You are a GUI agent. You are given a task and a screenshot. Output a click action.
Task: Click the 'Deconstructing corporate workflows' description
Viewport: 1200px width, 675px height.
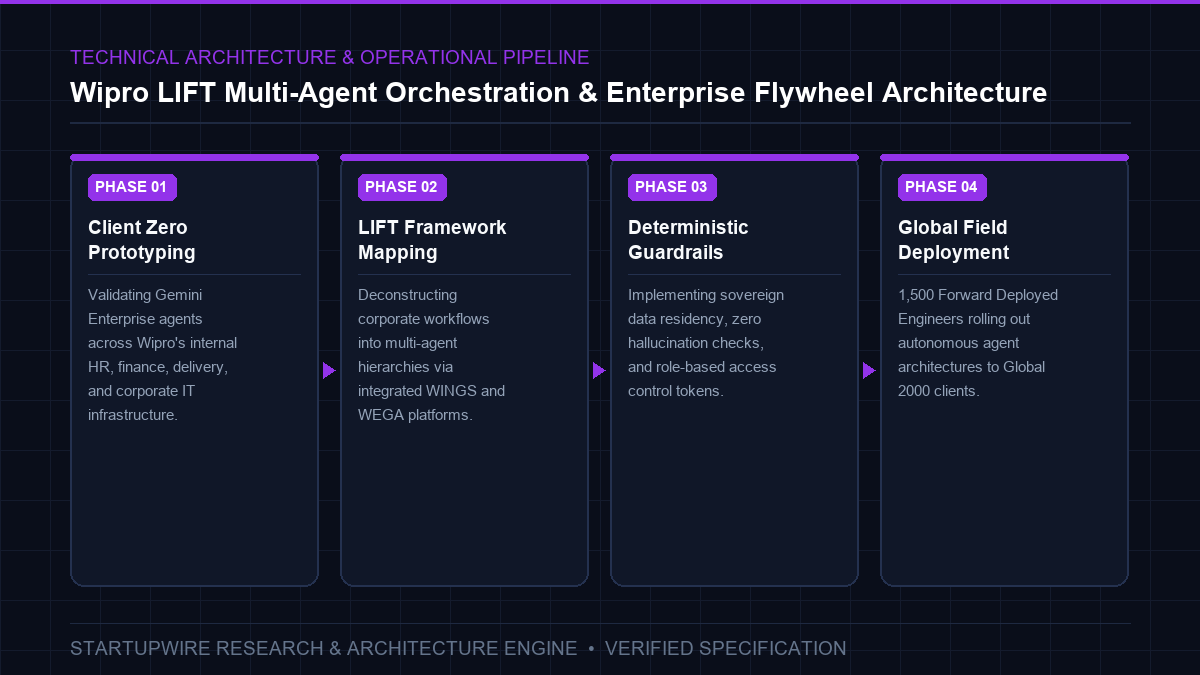[432, 355]
